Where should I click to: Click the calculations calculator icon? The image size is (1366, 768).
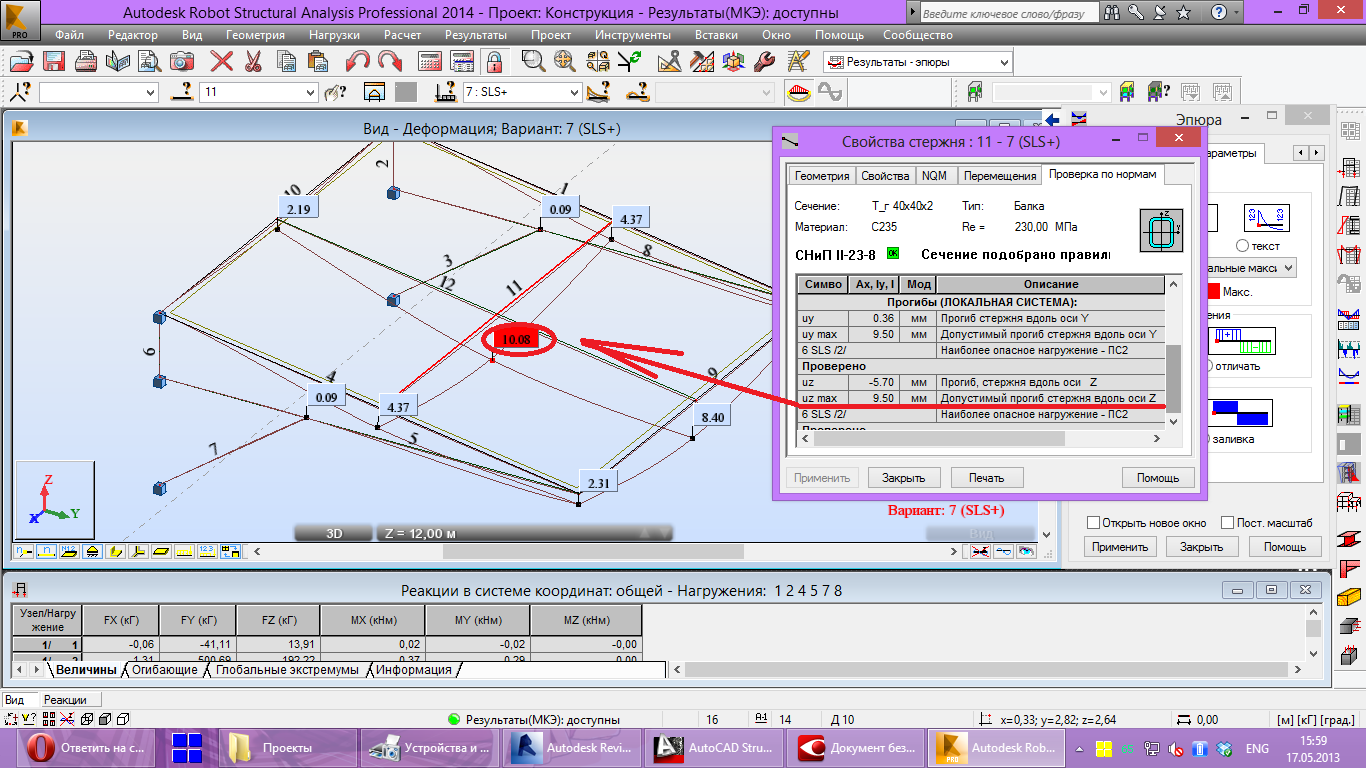[x=431, y=61]
